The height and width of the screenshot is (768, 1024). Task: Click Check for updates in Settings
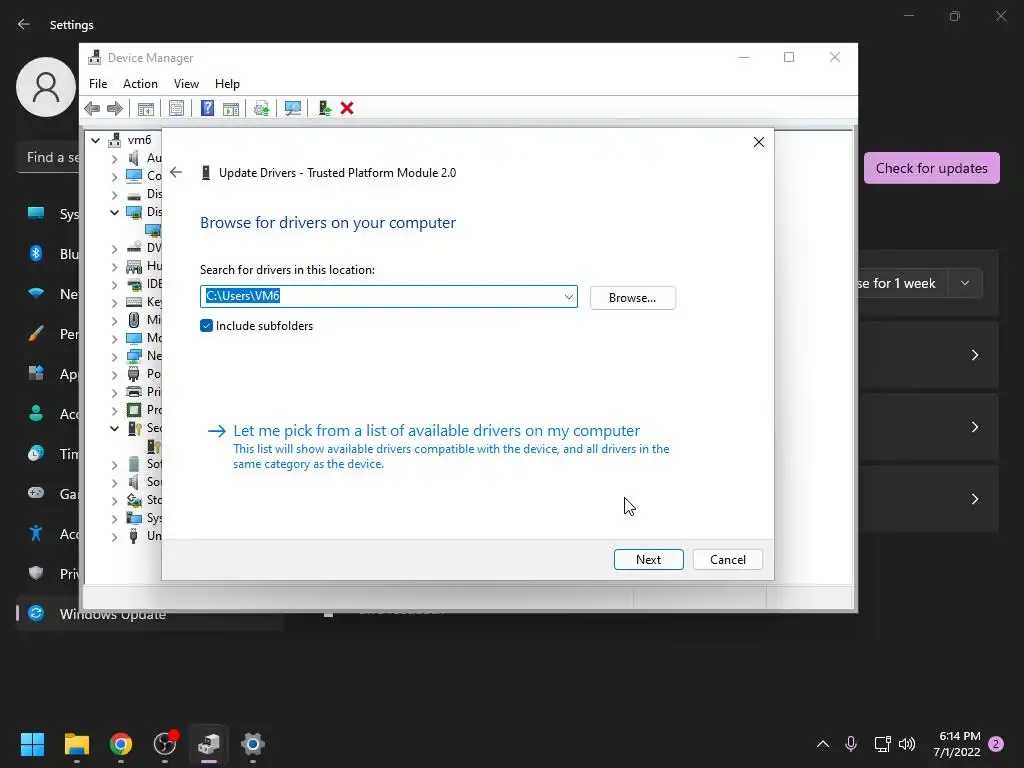pos(931,168)
